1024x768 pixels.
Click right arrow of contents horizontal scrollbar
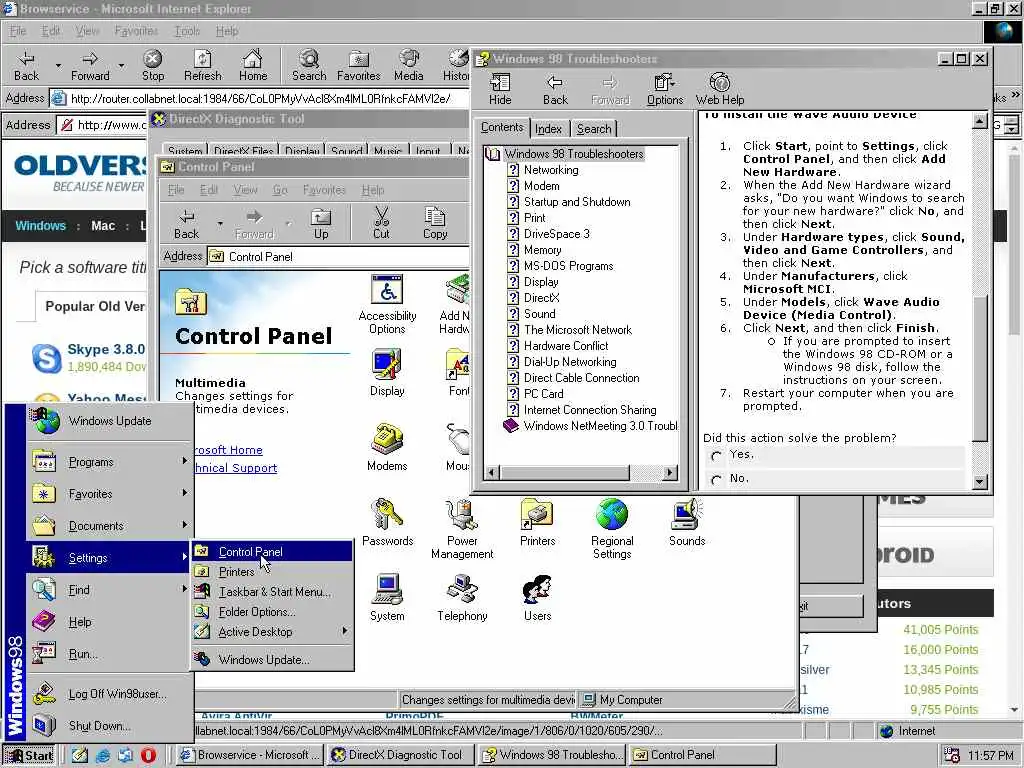pos(669,472)
